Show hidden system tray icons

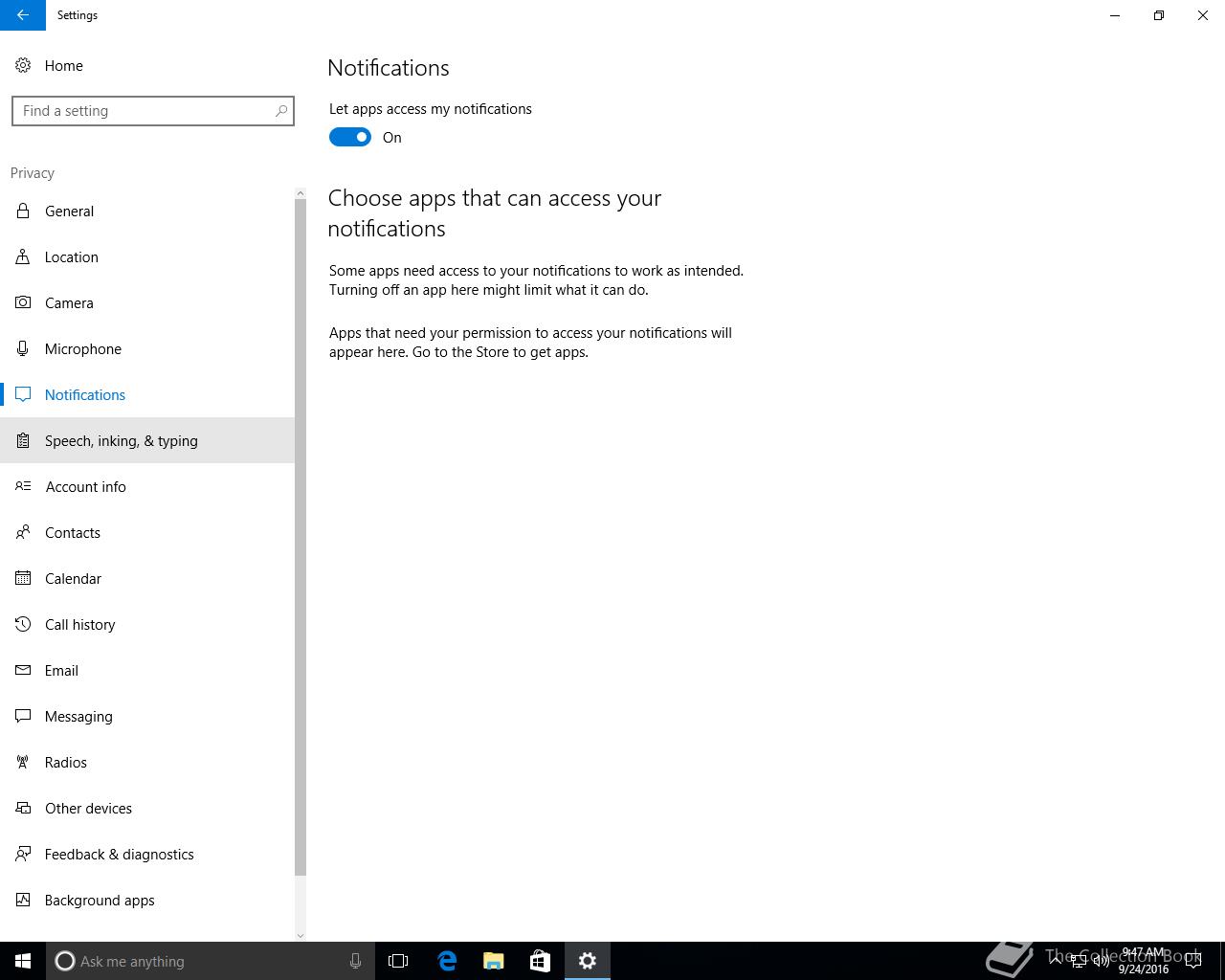1056,961
